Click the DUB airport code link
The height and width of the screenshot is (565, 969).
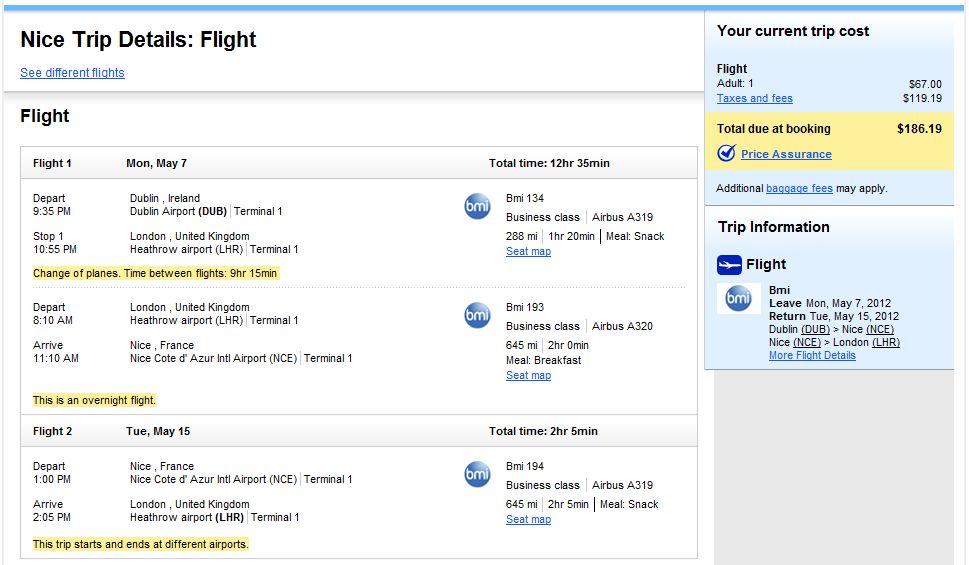point(816,329)
